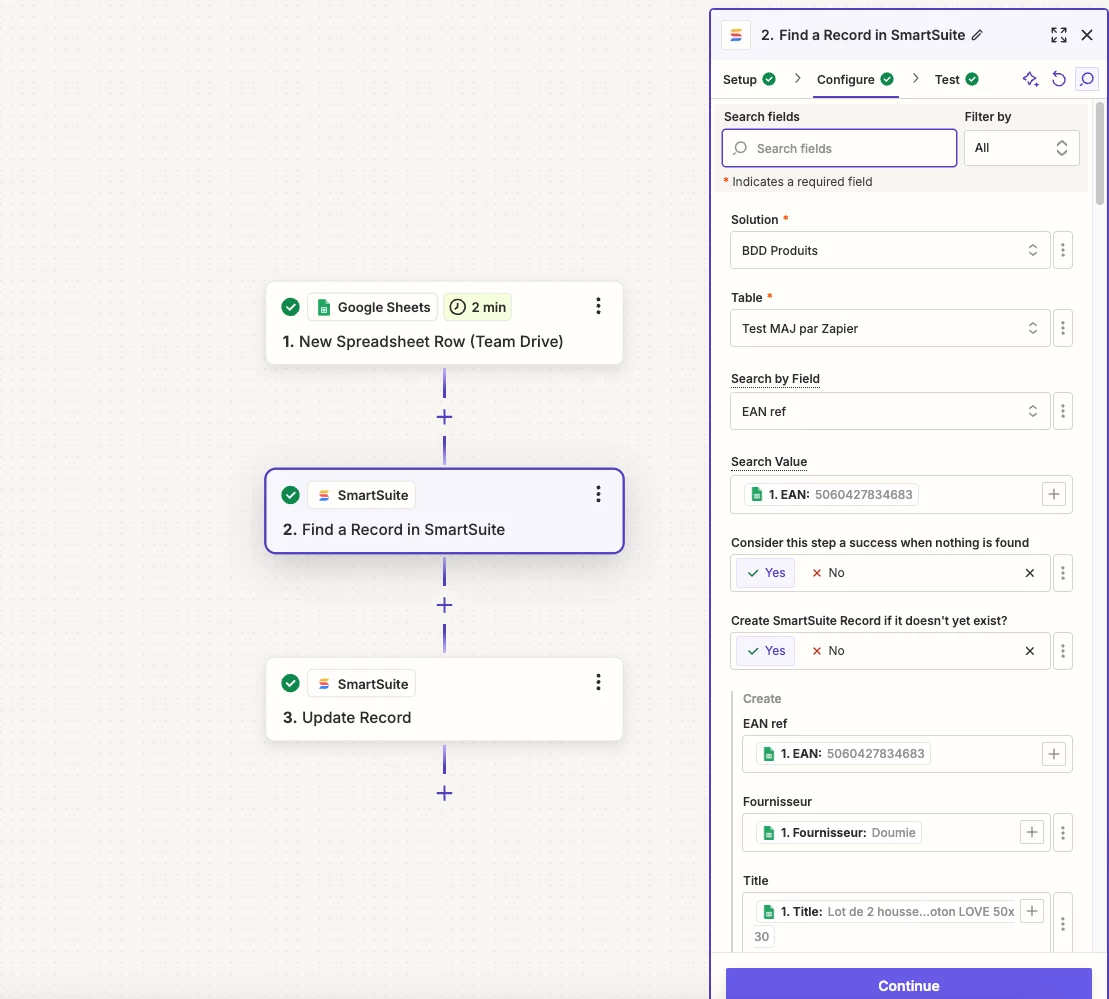
Task: Click the Create EAN ref field
Action: [907, 754]
